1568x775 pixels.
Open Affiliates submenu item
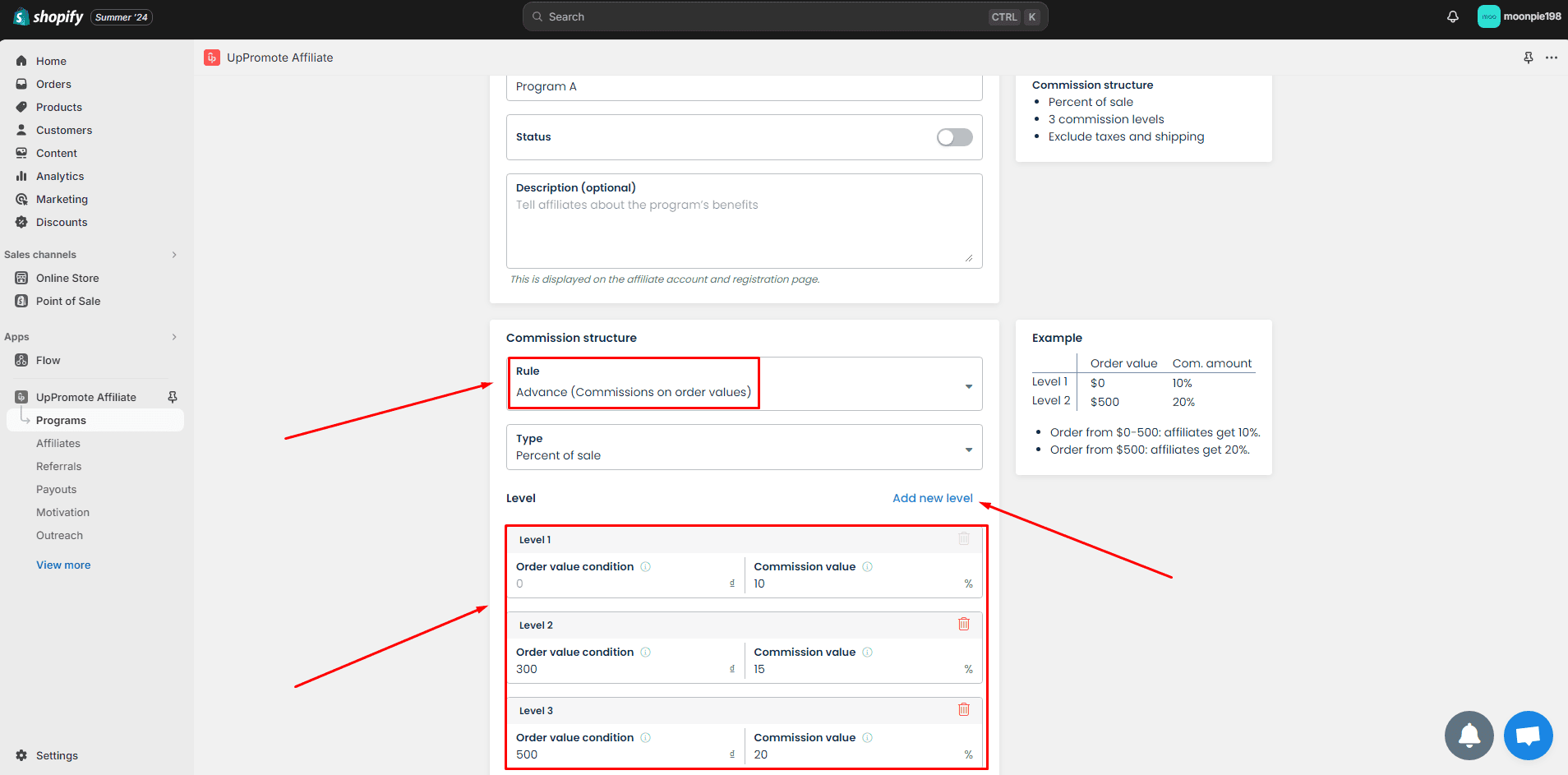point(58,443)
